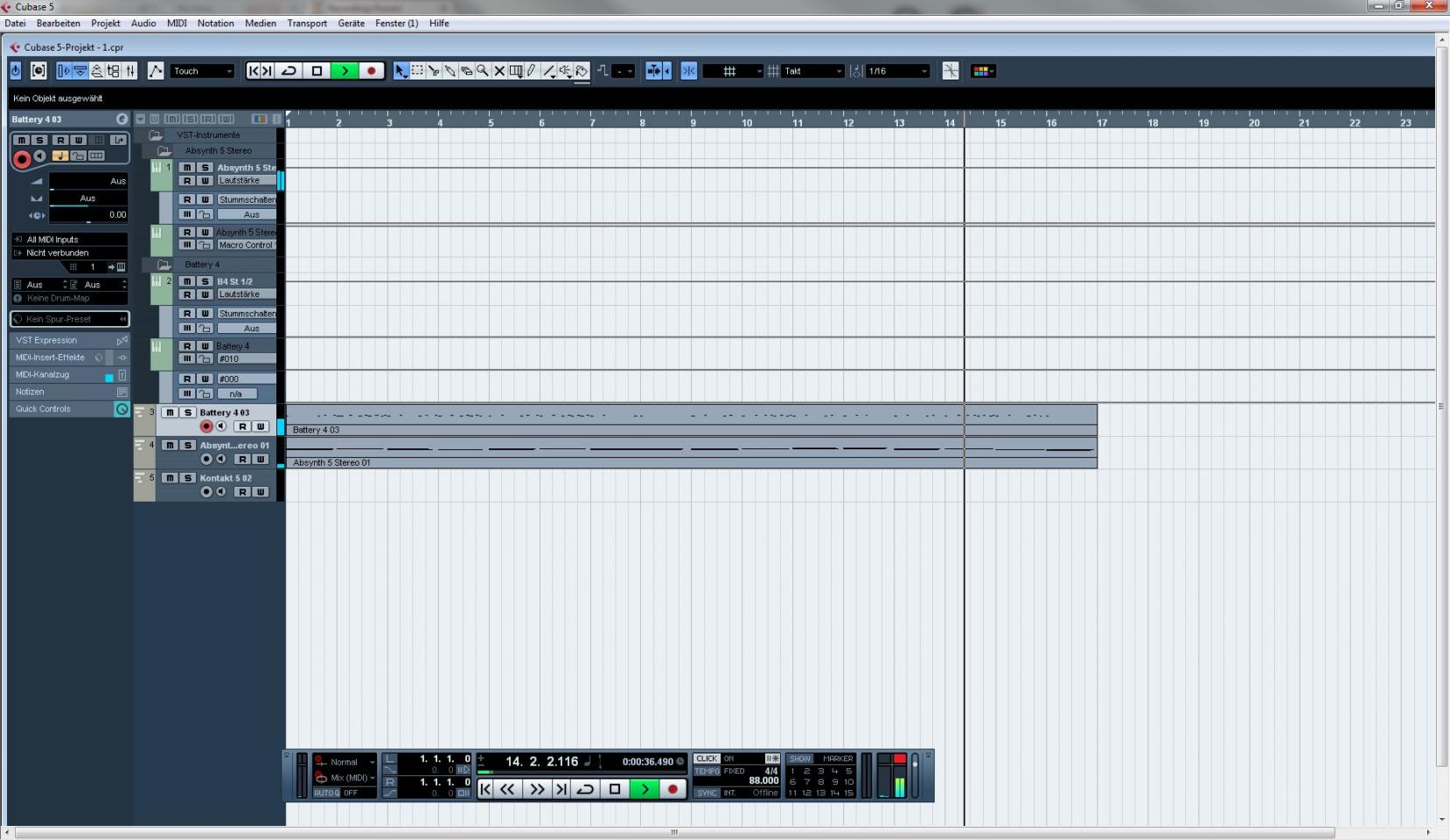Open the All MIDI Inputs routing dropdown
The height and width of the screenshot is (840, 1450).
[70, 240]
